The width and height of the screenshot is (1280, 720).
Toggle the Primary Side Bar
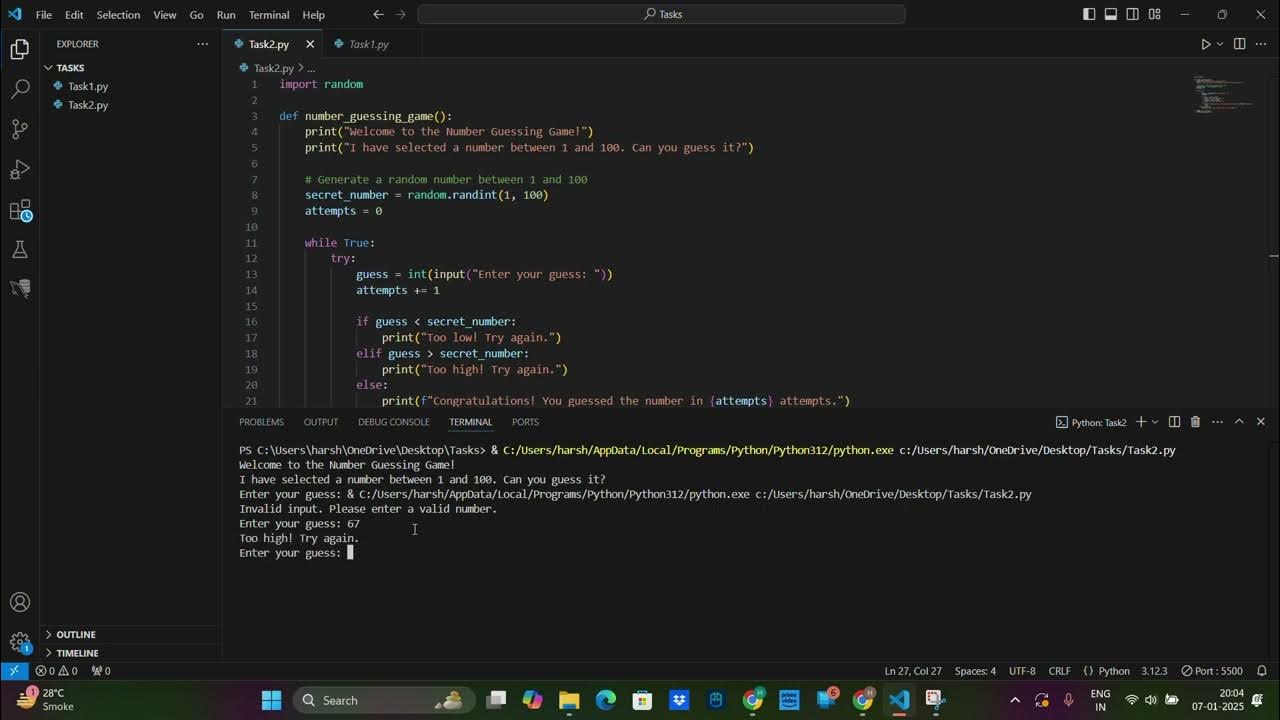[x=1089, y=14]
